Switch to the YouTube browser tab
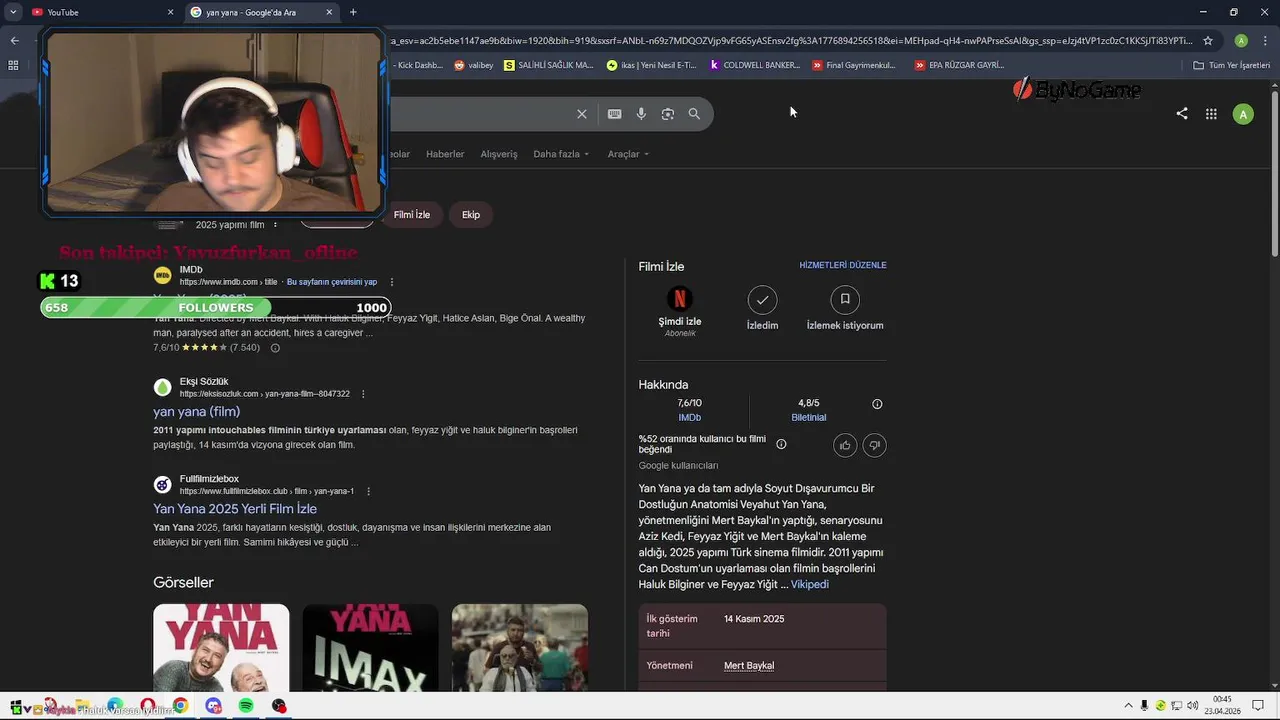 100,12
